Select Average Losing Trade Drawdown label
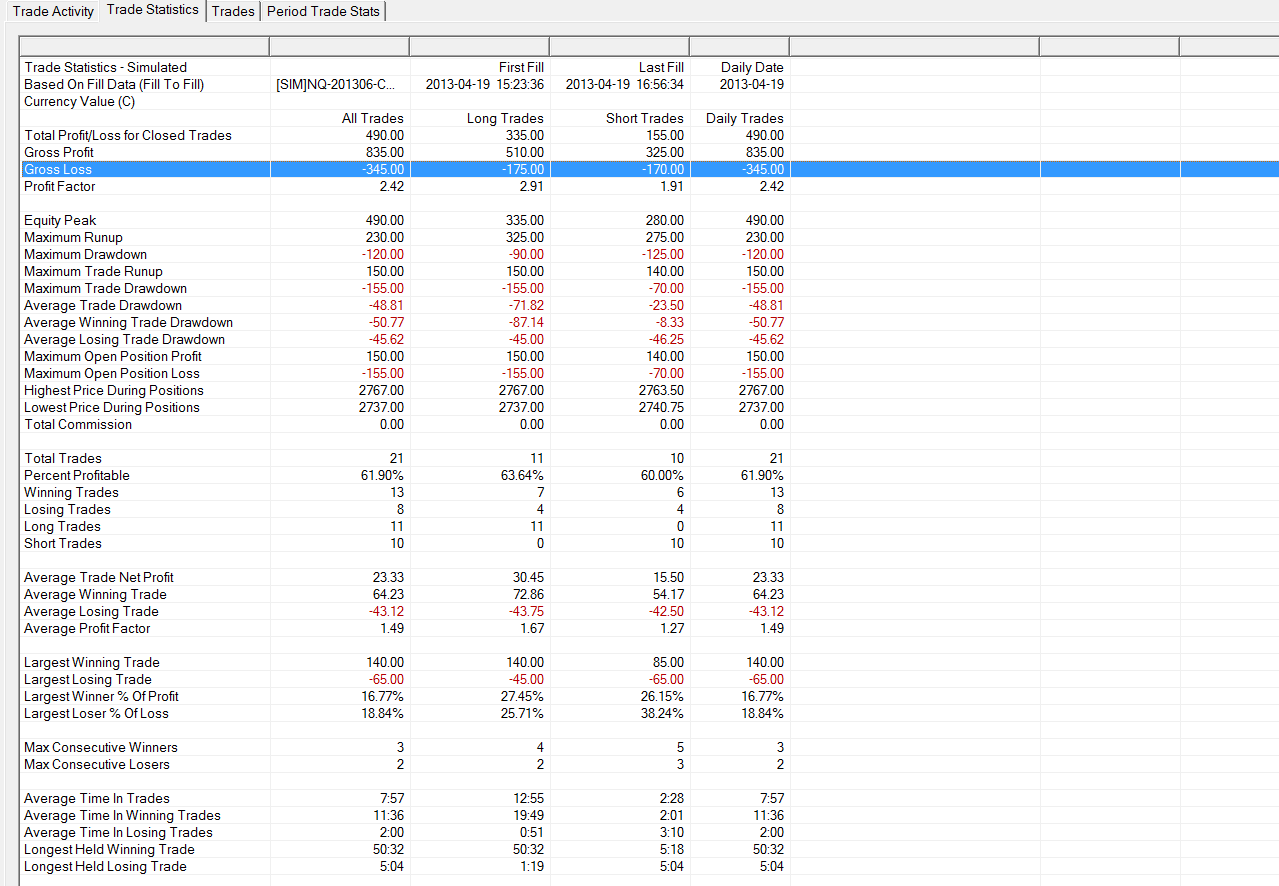 pos(124,340)
